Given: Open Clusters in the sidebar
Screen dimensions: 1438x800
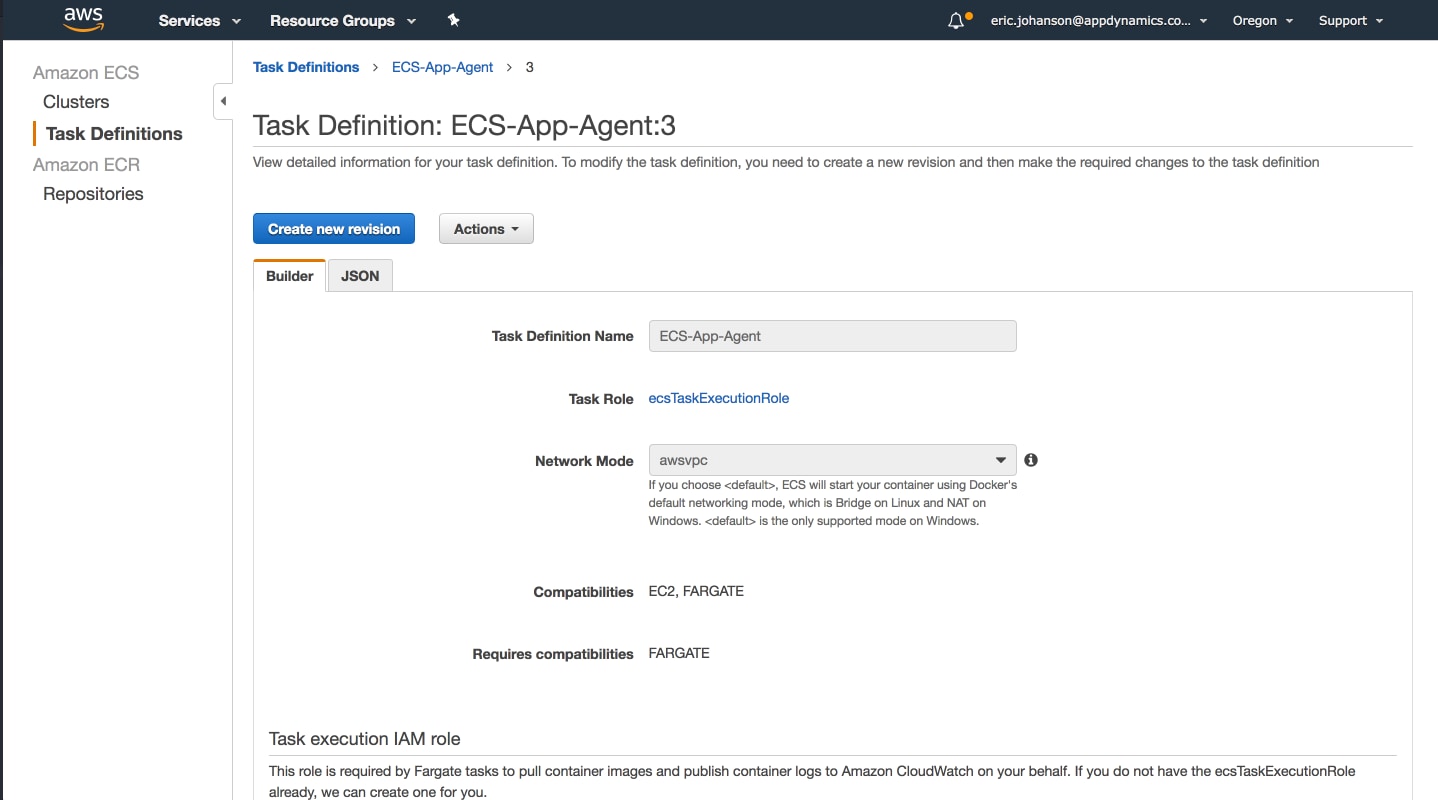Looking at the screenshot, I should 76,102.
